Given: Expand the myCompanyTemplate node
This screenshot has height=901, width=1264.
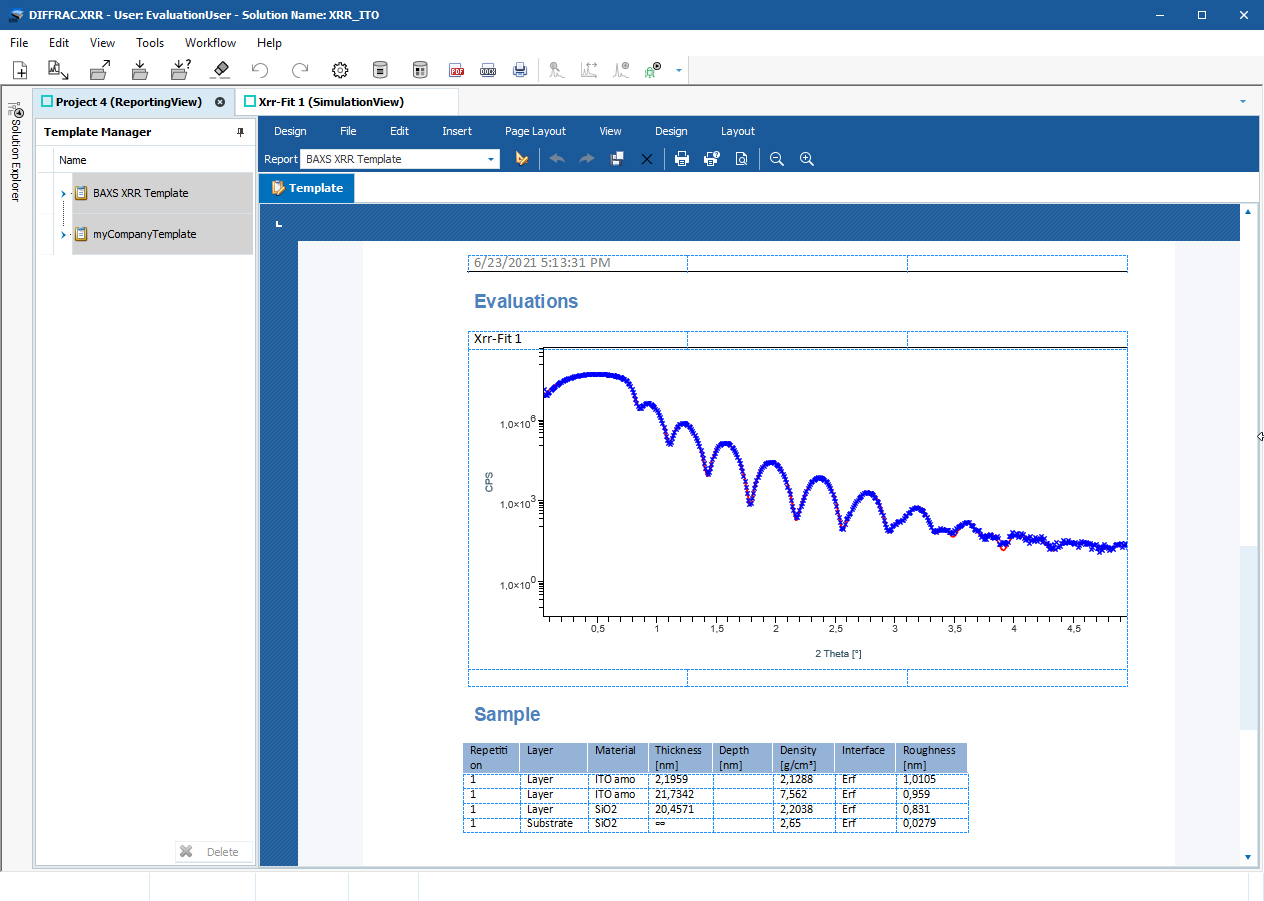Looking at the screenshot, I should tap(63, 234).
